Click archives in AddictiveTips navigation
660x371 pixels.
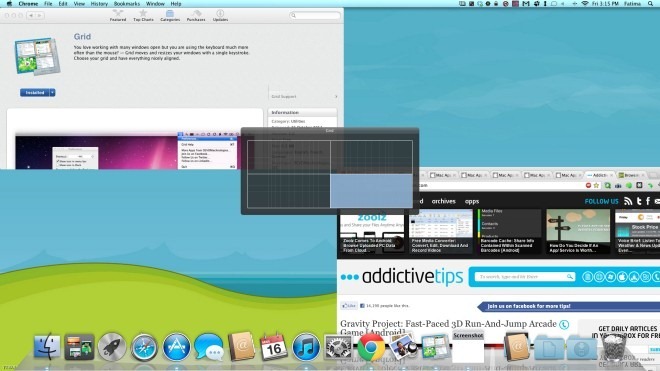tap(443, 201)
